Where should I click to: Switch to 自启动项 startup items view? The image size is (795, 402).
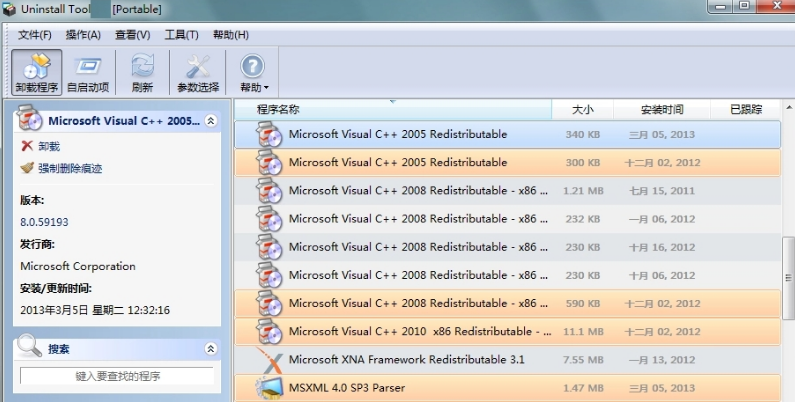pos(88,72)
